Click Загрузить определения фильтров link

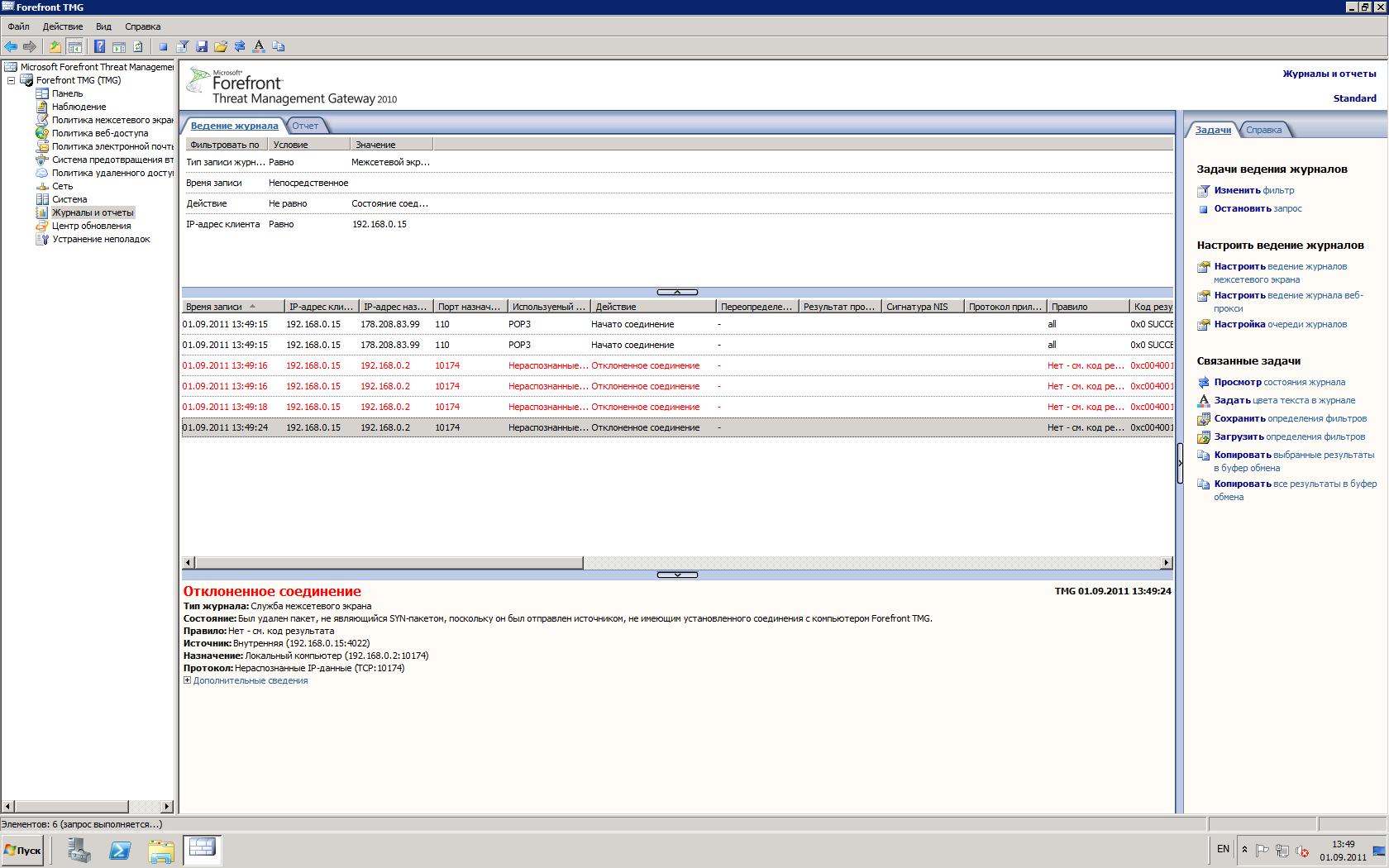[1289, 436]
